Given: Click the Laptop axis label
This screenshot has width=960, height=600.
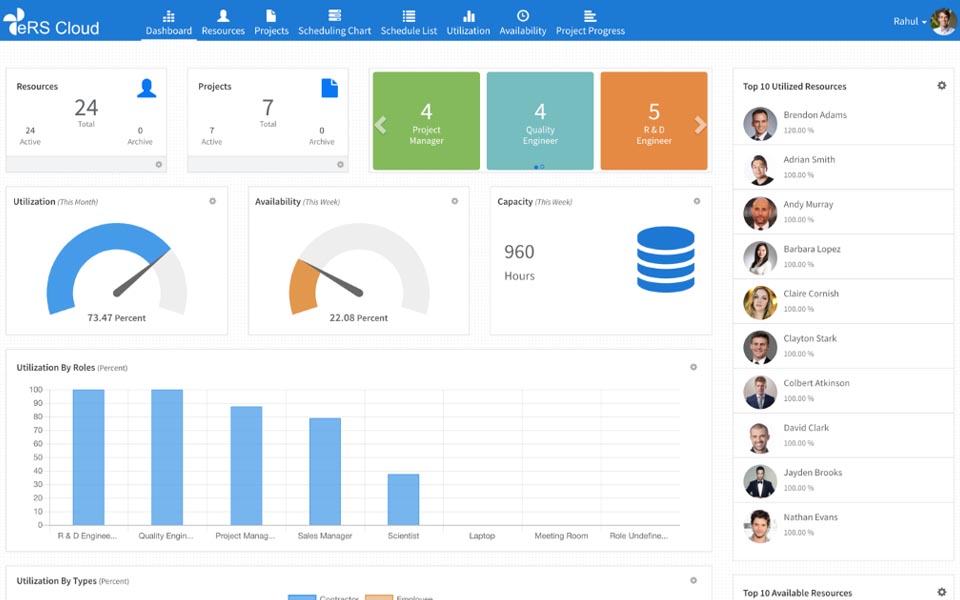Looking at the screenshot, I should (x=482, y=536).
